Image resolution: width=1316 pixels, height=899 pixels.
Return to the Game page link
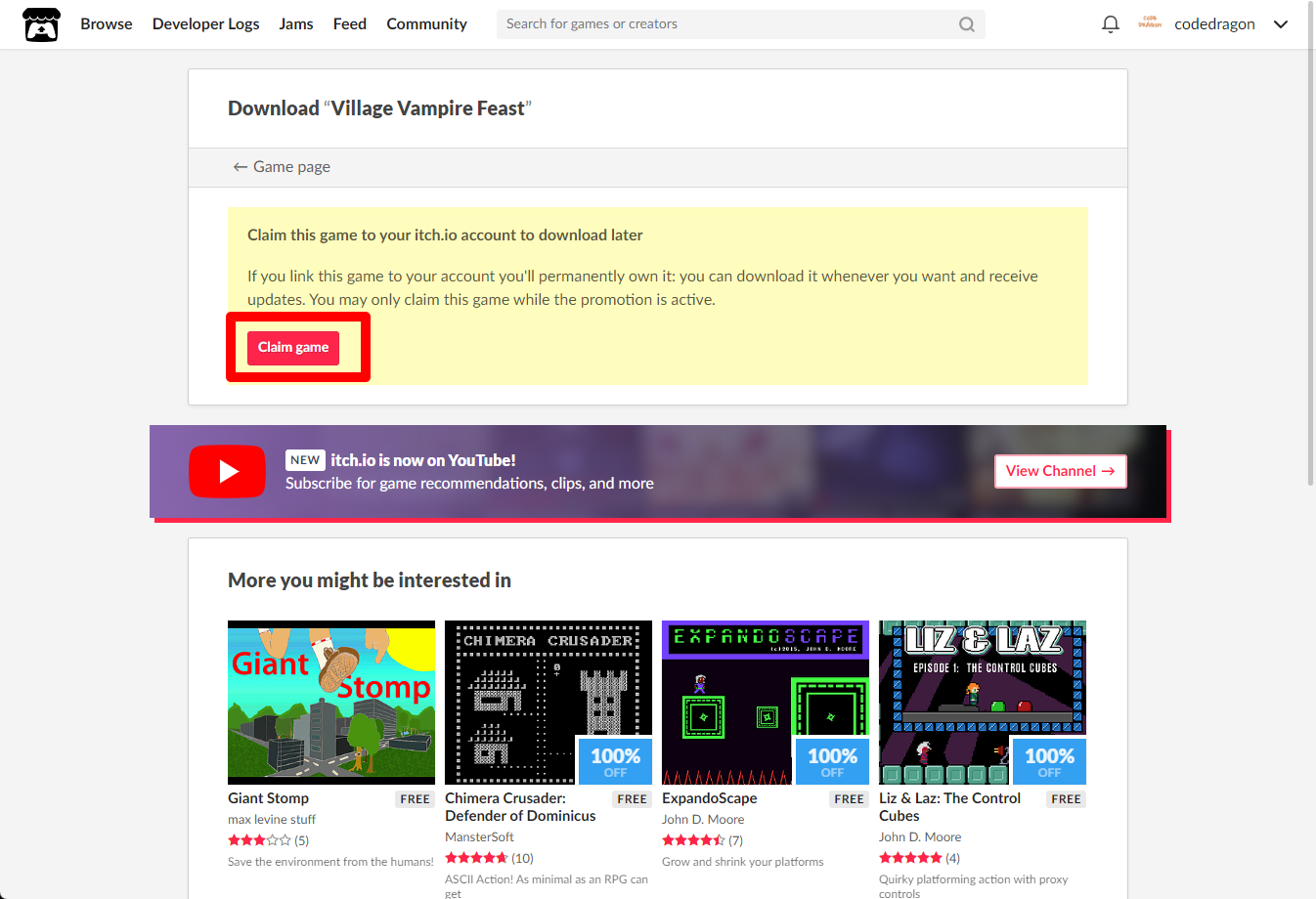(282, 167)
